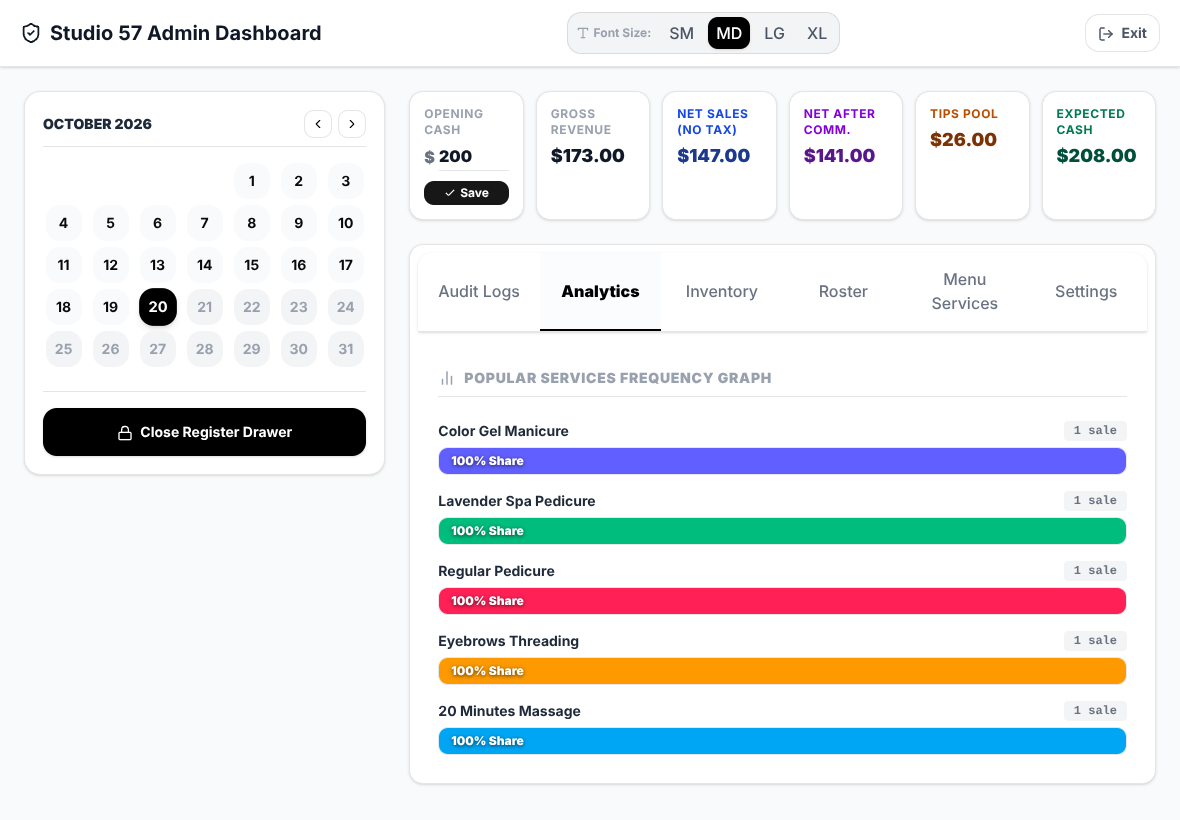The image size is (1180, 820).
Task: Set font size to LG
Action: (x=774, y=33)
